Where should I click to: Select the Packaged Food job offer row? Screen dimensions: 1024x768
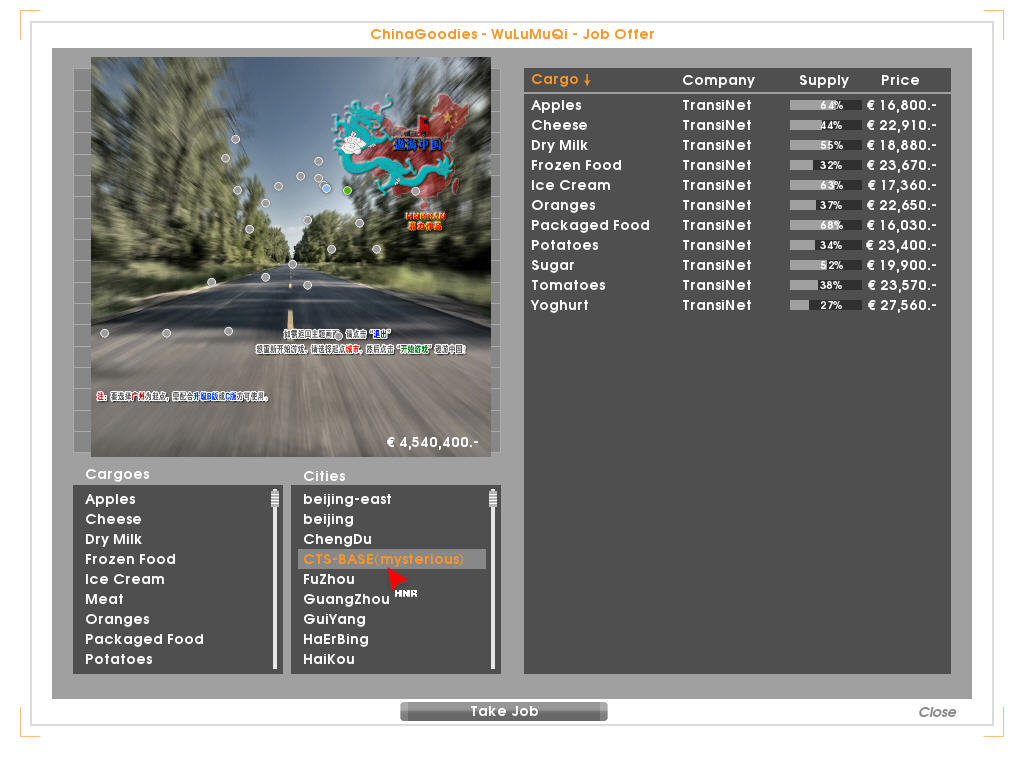(x=737, y=225)
